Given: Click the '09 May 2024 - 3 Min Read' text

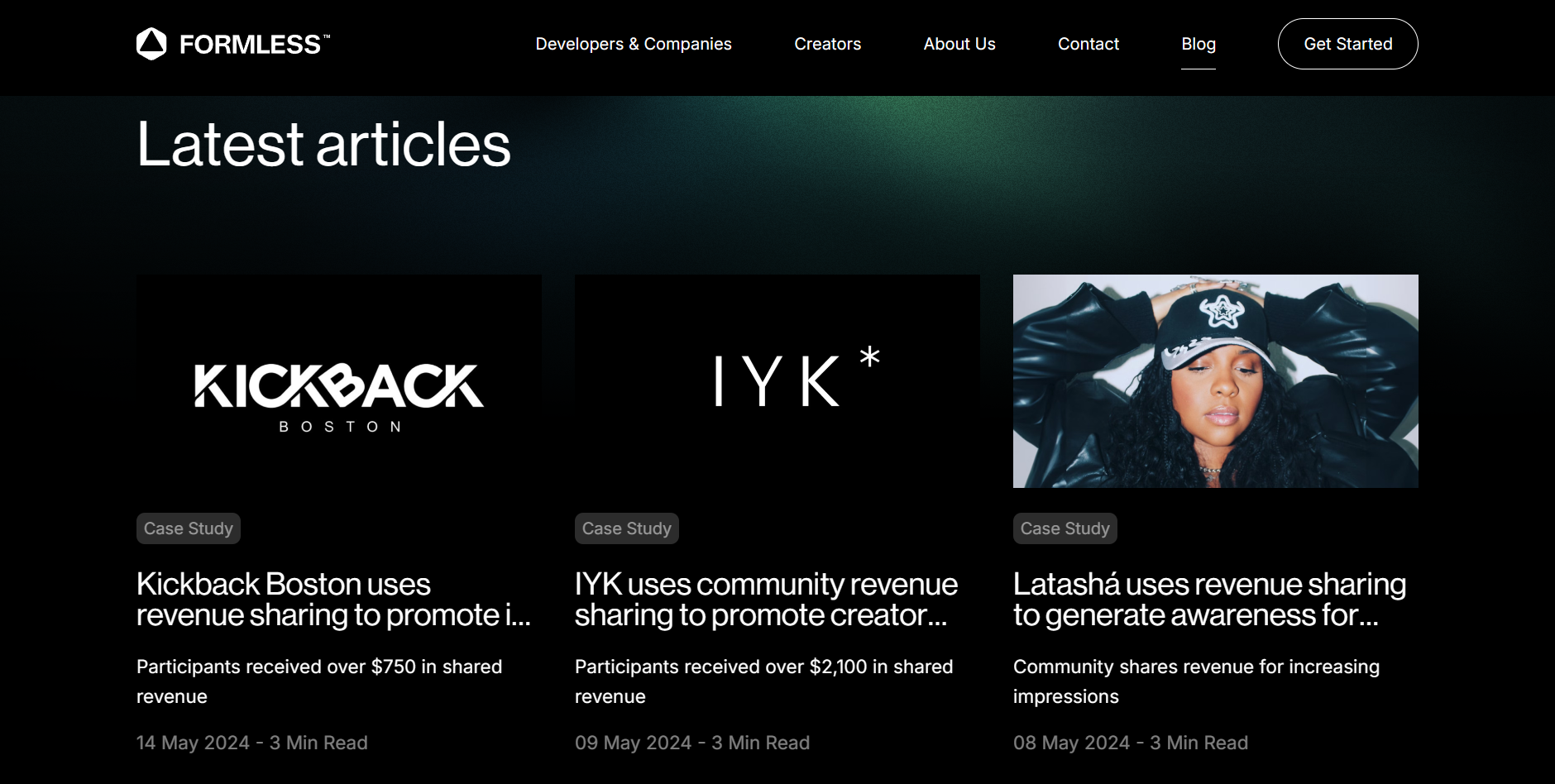Looking at the screenshot, I should (x=692, y=743).
